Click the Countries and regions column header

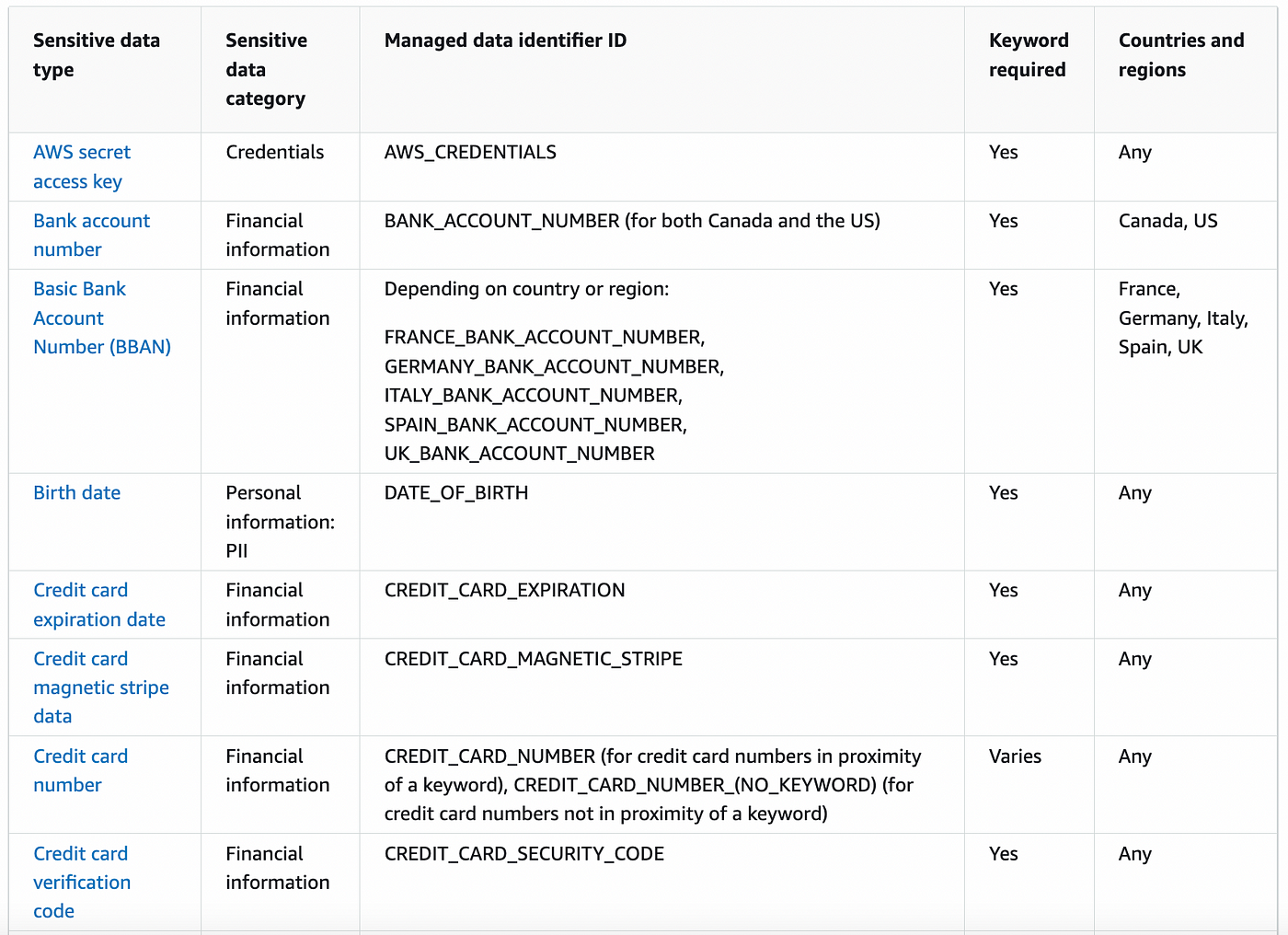(x=1181, y=54)
